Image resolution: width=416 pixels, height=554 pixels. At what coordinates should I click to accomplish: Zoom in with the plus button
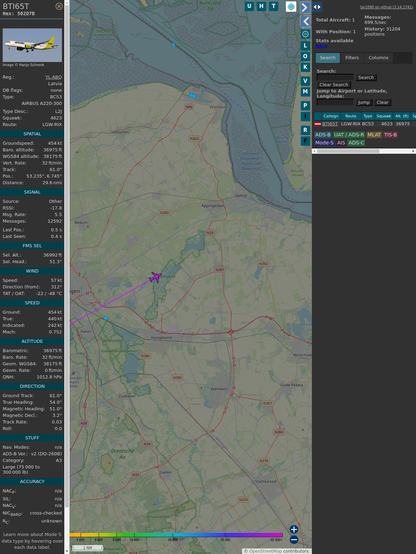[x=294, y=529]
